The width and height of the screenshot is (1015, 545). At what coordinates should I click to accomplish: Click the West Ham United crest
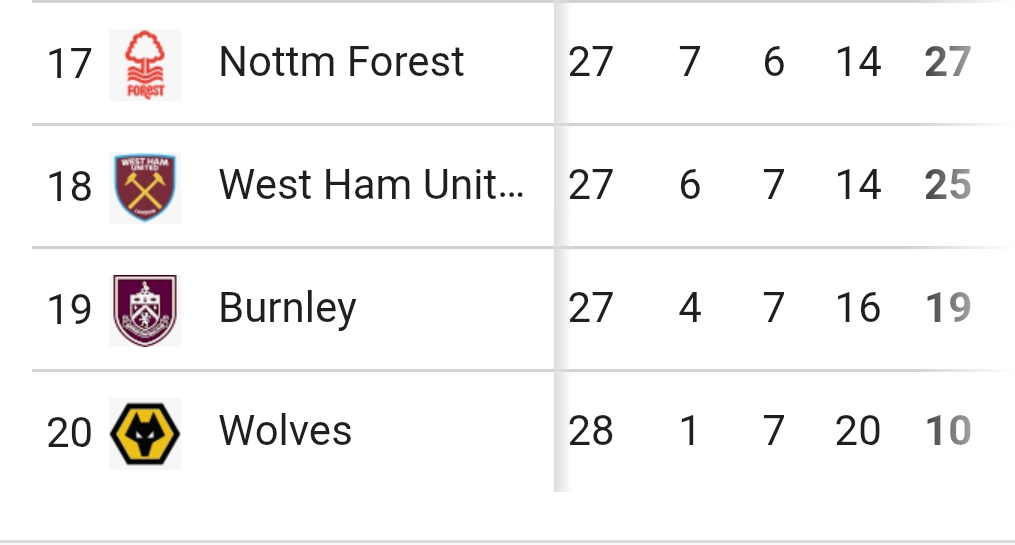click(x=145, y=187)
